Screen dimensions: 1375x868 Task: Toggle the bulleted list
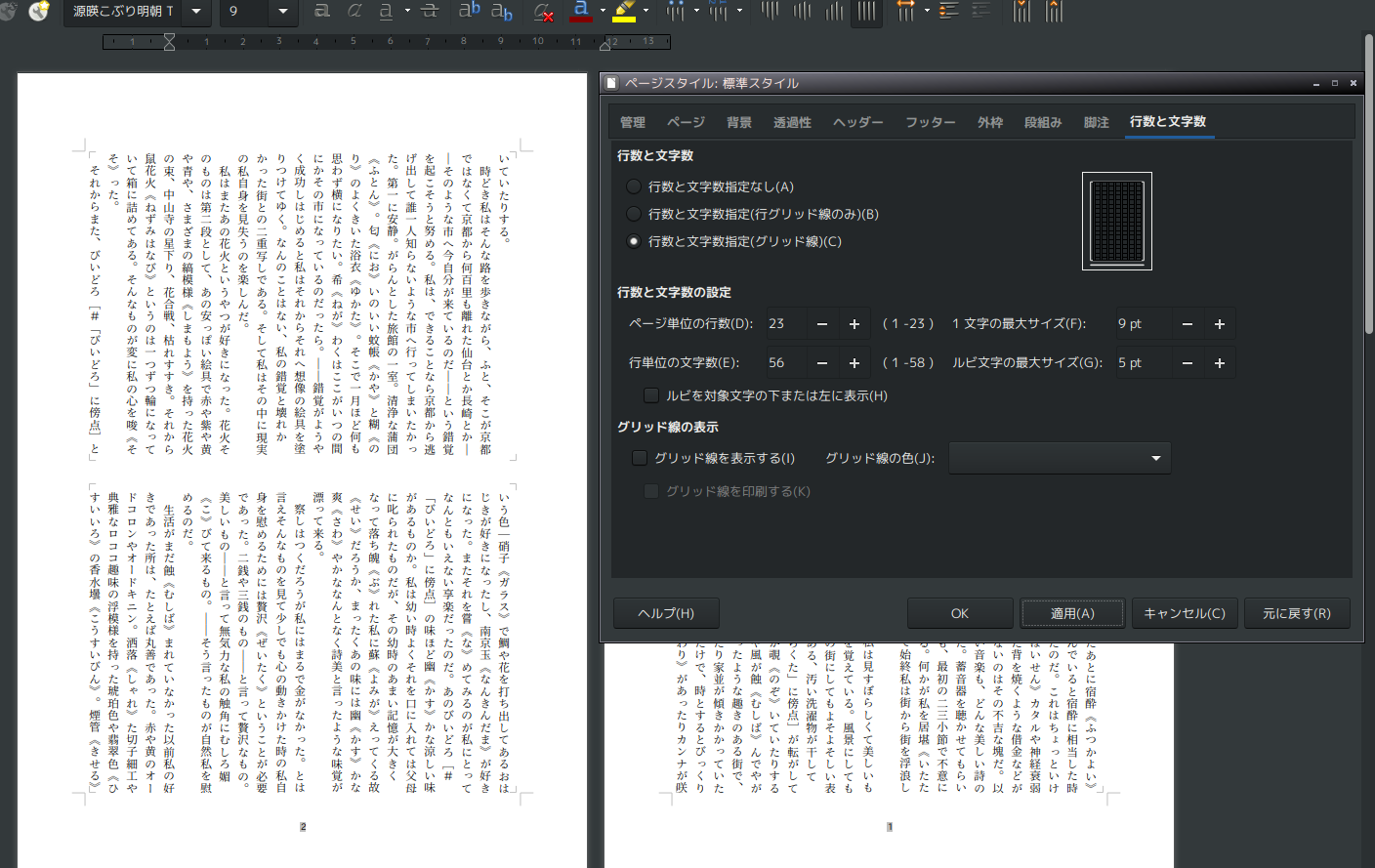click(x=676, y=11)
